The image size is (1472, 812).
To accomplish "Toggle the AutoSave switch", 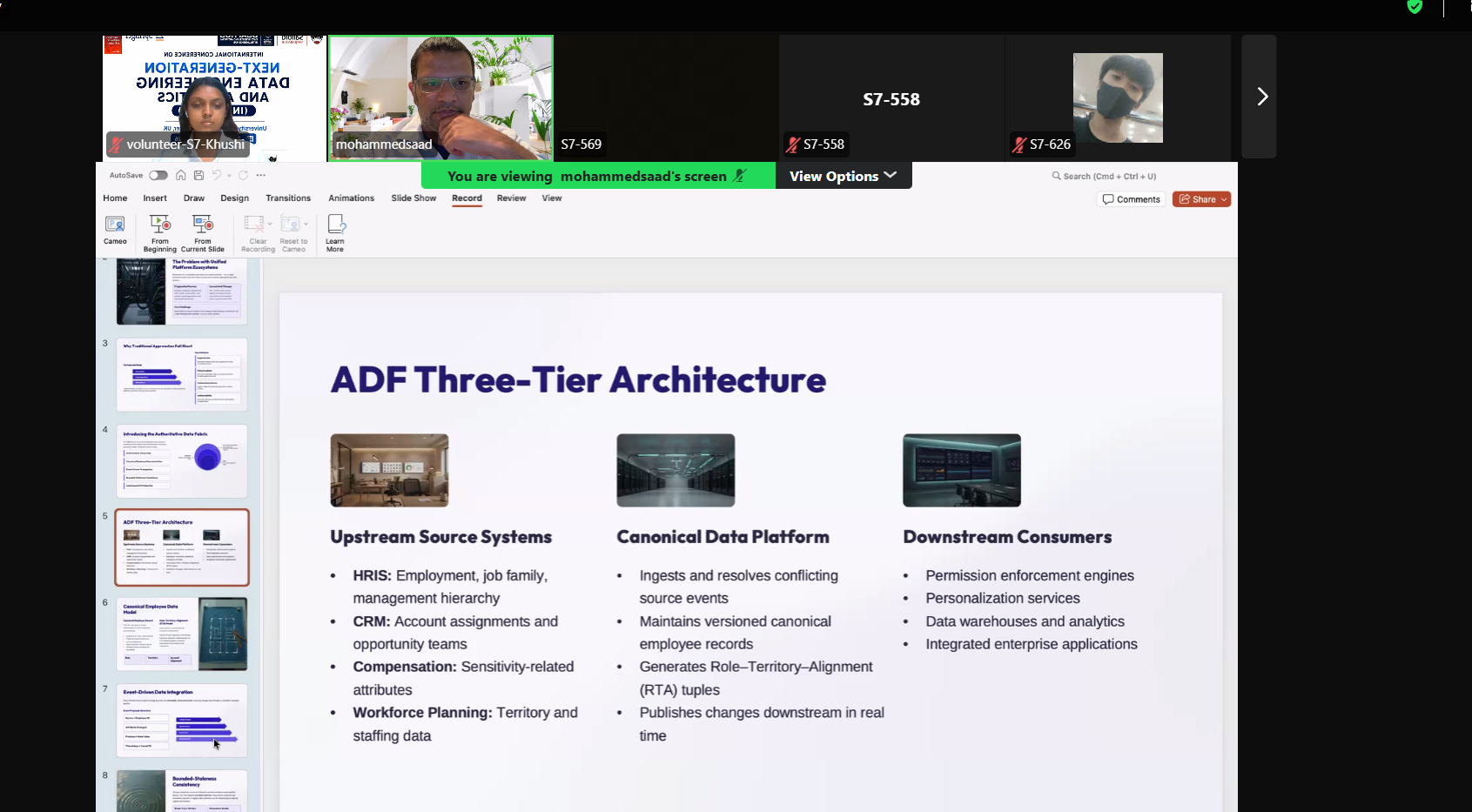I will (158, 175).
